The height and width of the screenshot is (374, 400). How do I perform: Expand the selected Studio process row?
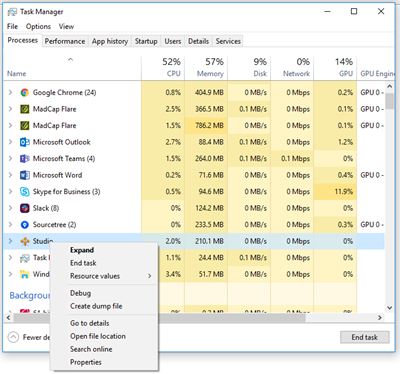coord(10,241)
